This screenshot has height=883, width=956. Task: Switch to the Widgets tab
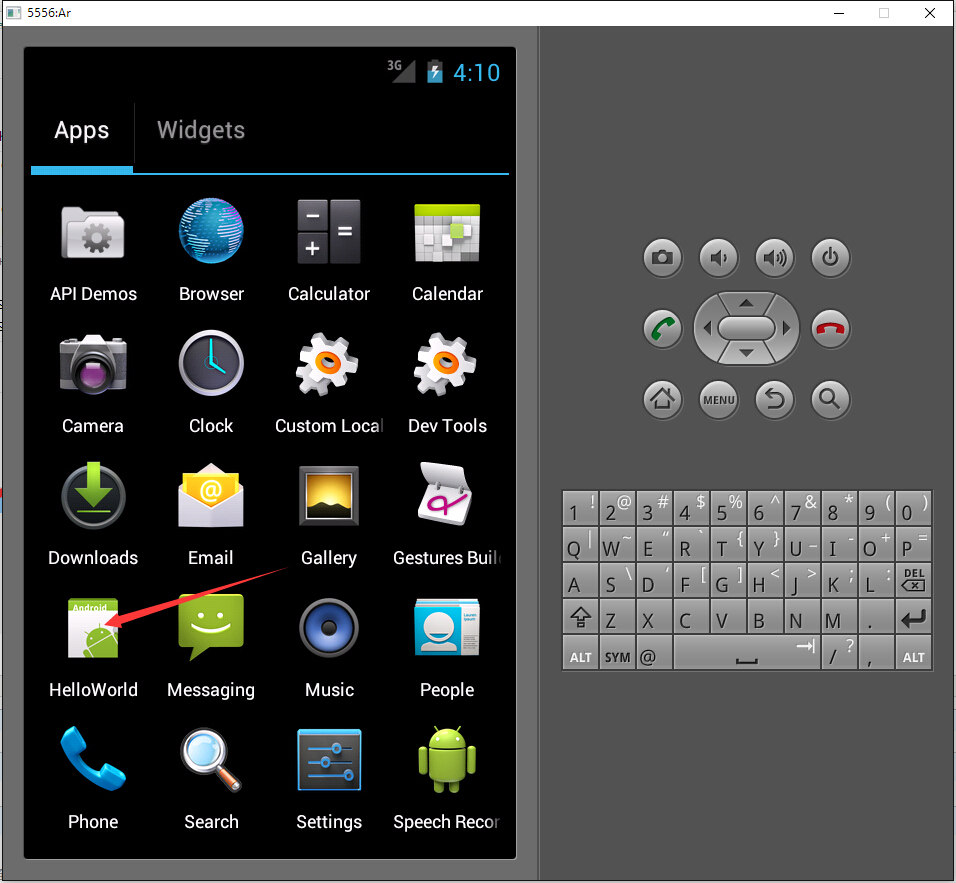click(201, 130)
